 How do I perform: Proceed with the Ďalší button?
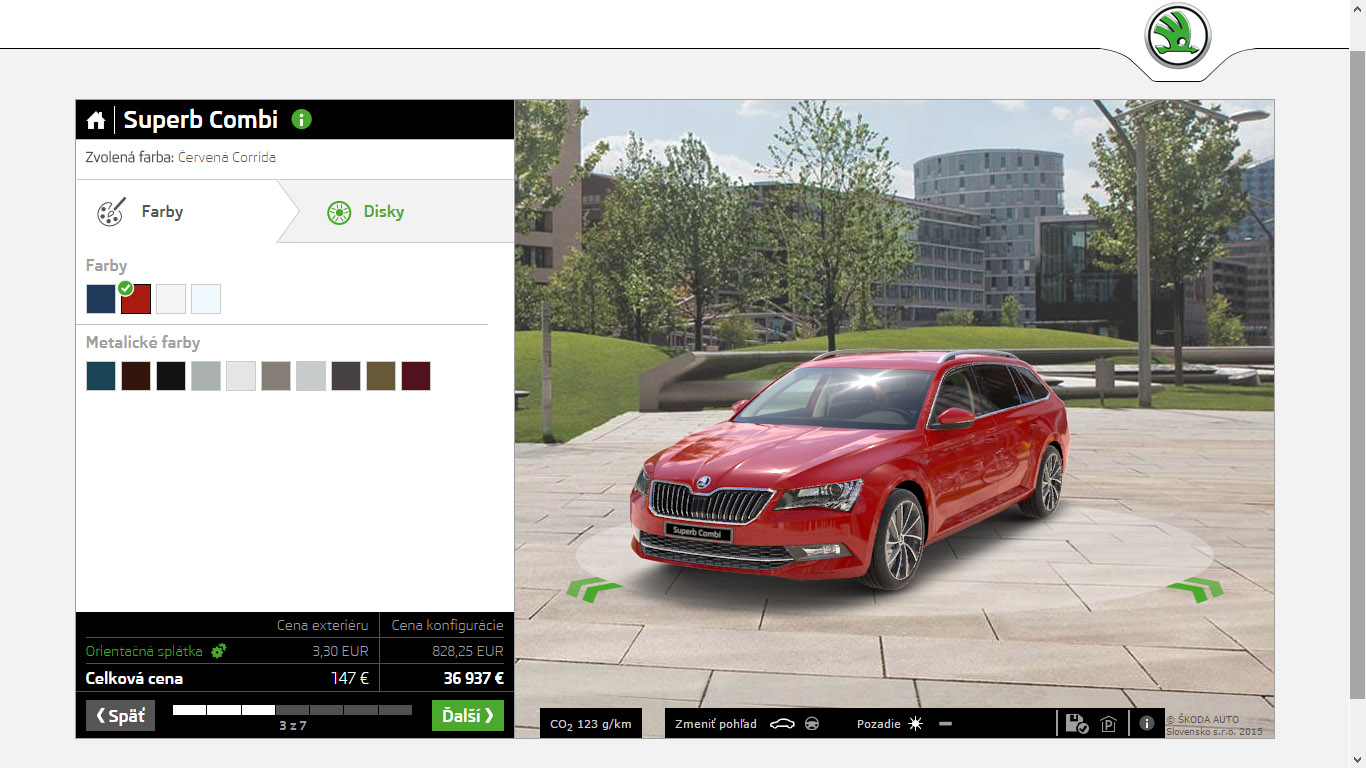click(467, 715)
